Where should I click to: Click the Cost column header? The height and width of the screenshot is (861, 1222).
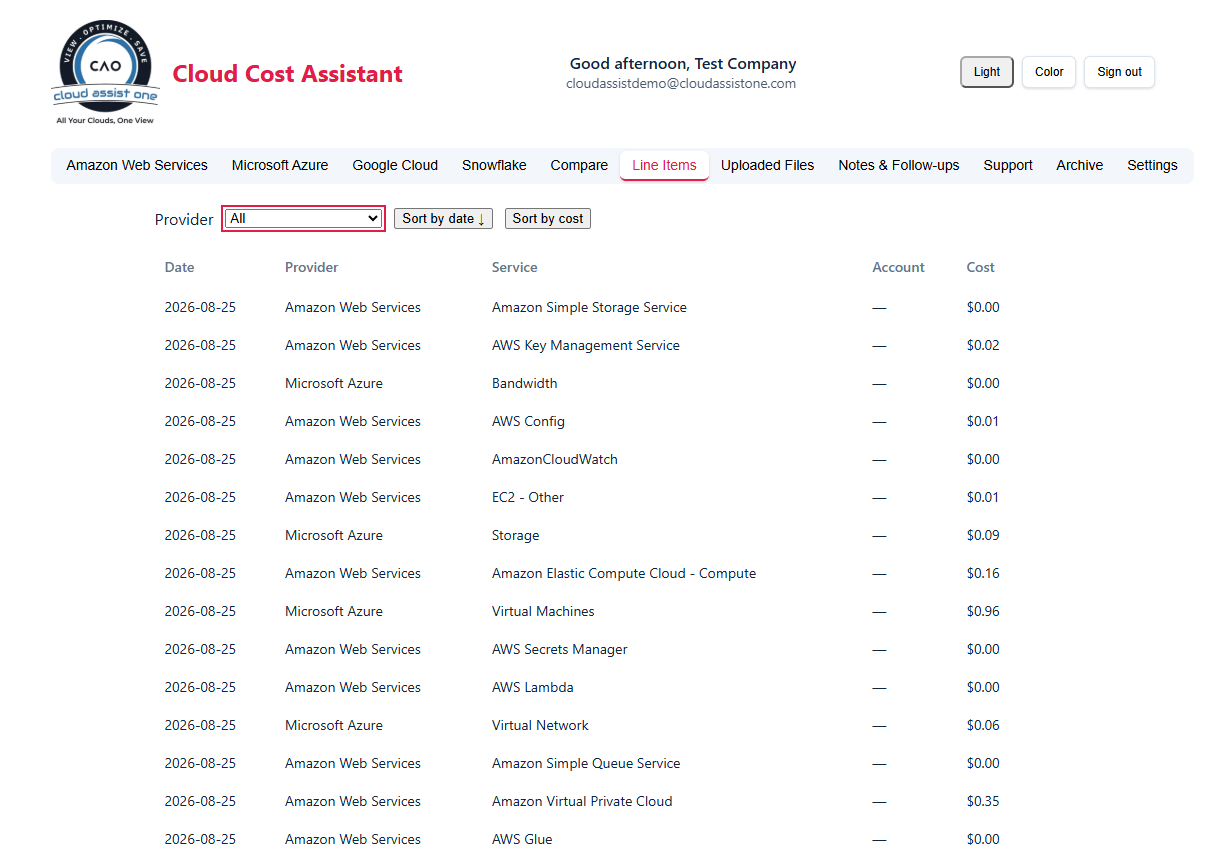[981, 267]
